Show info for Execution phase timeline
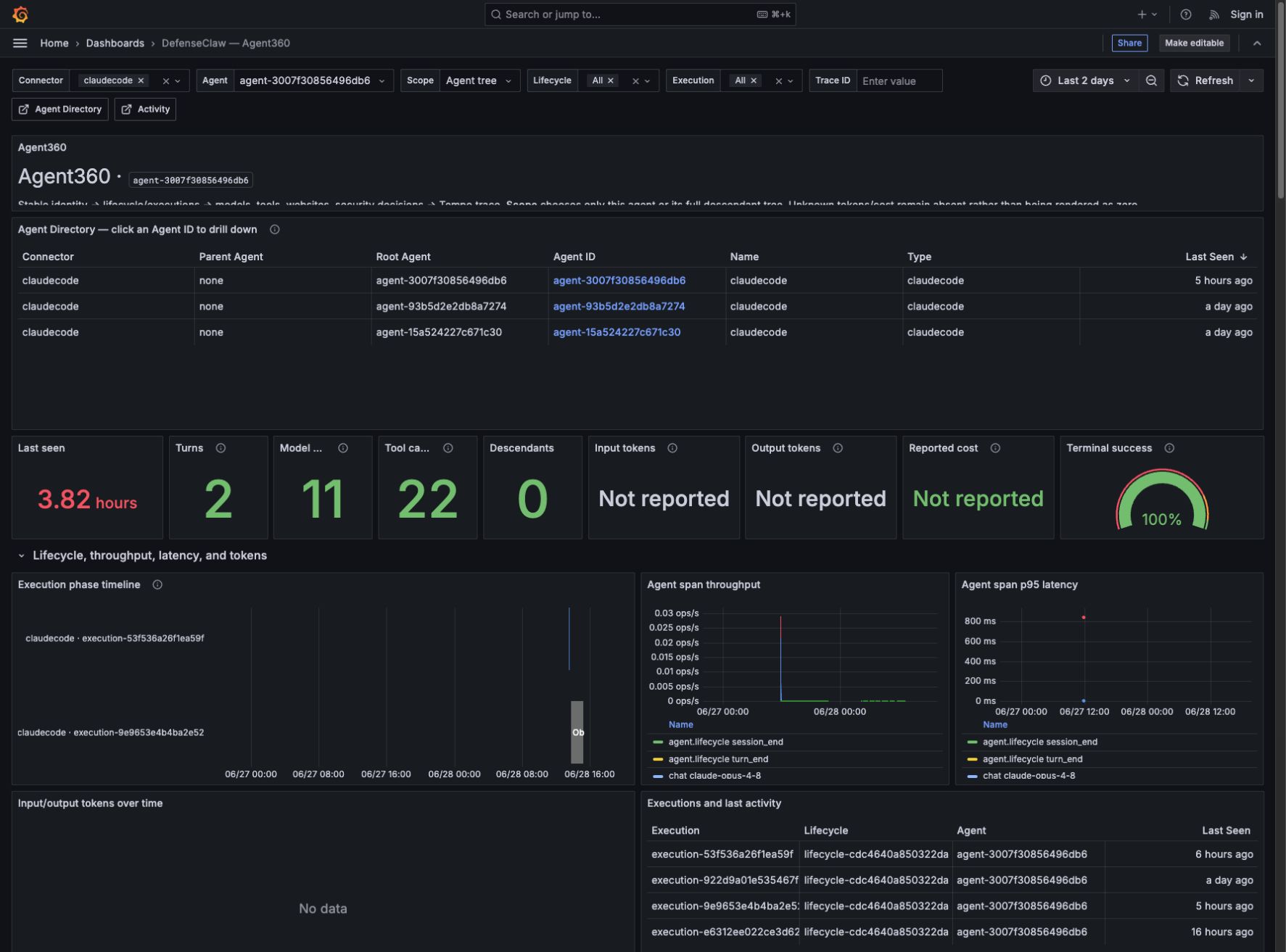Image resolution: width=1286 pixels, height=952 pixels. (157, 584)
